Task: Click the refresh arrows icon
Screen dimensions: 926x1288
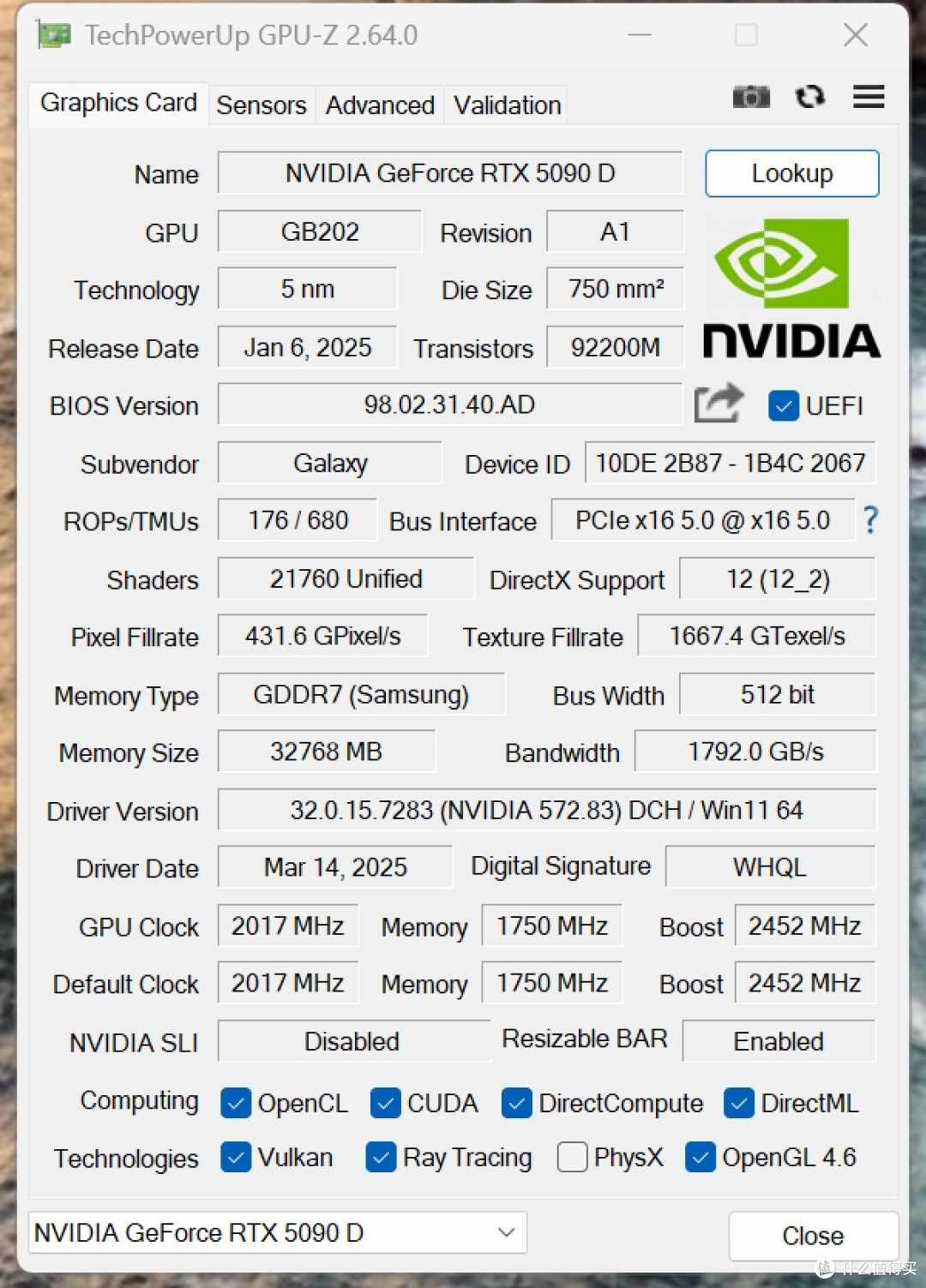Action: (x=809, y=97)
